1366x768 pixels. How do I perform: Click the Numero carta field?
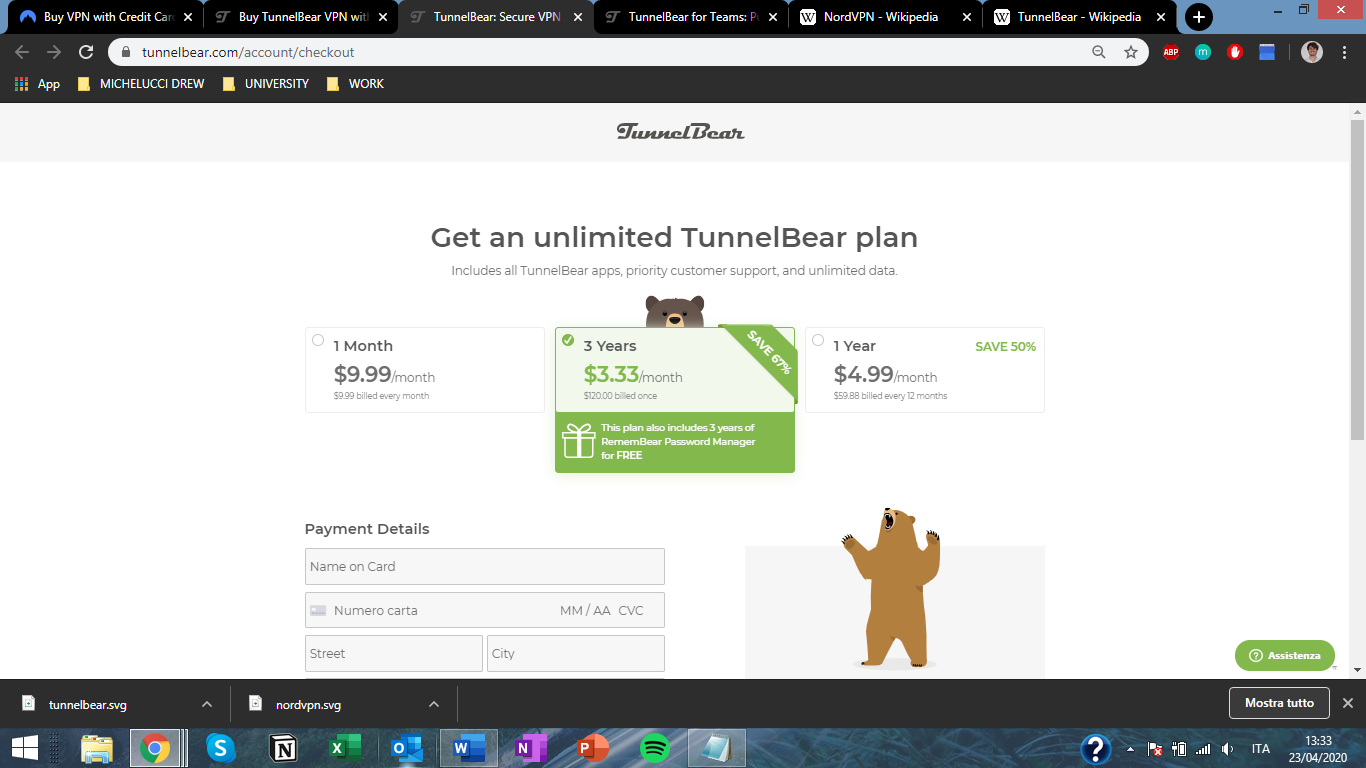click(x=485, y=610)
